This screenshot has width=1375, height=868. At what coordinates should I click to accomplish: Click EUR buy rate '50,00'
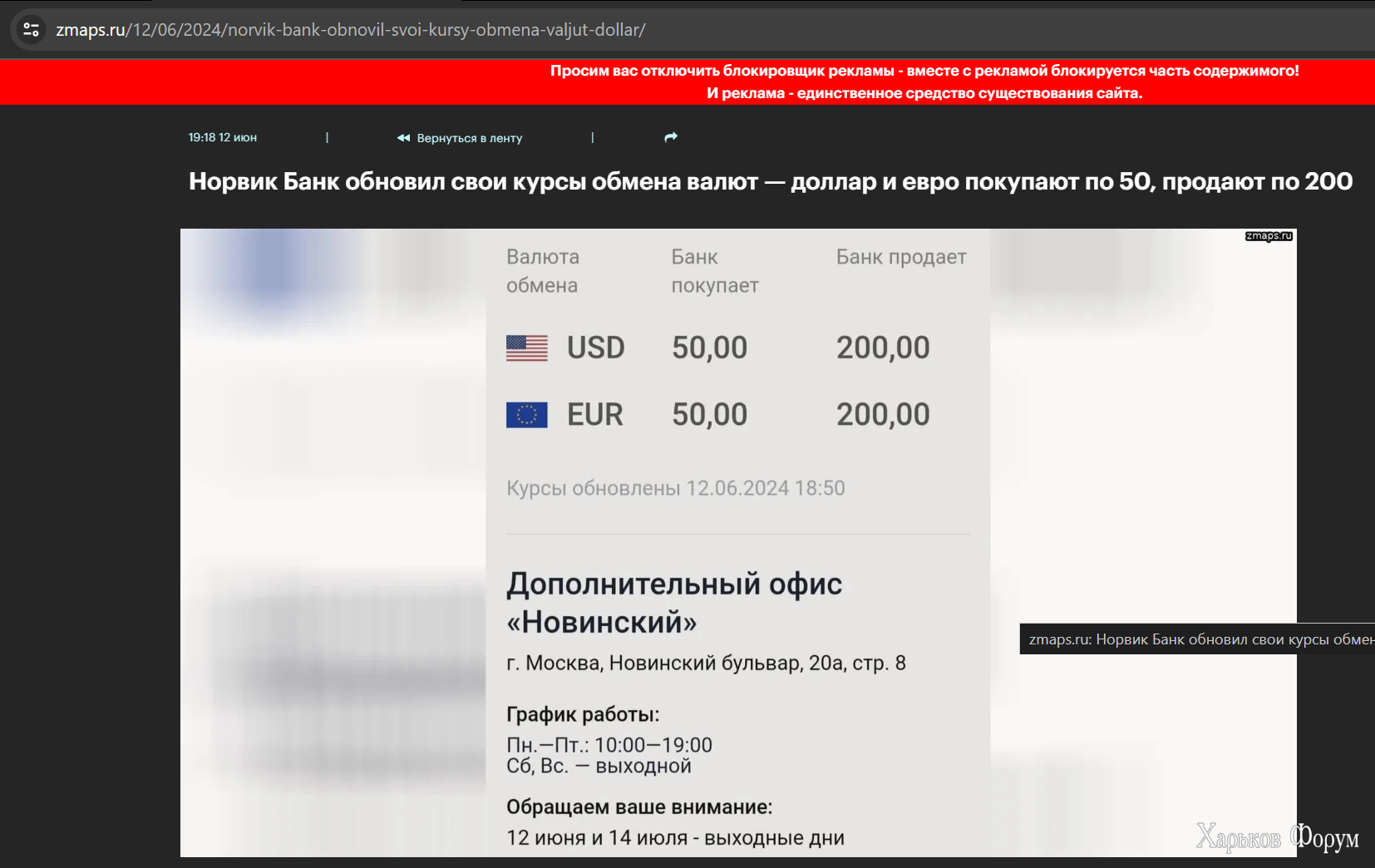point(710,415)
